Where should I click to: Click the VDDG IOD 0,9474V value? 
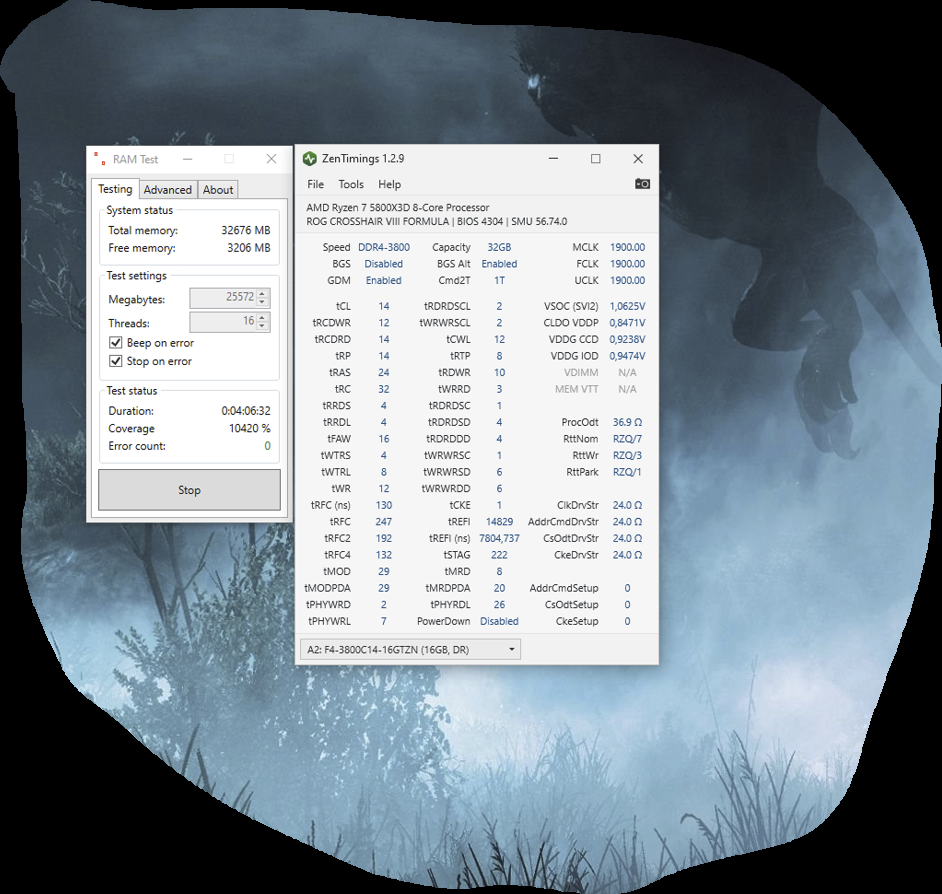(x=627, y=356)
